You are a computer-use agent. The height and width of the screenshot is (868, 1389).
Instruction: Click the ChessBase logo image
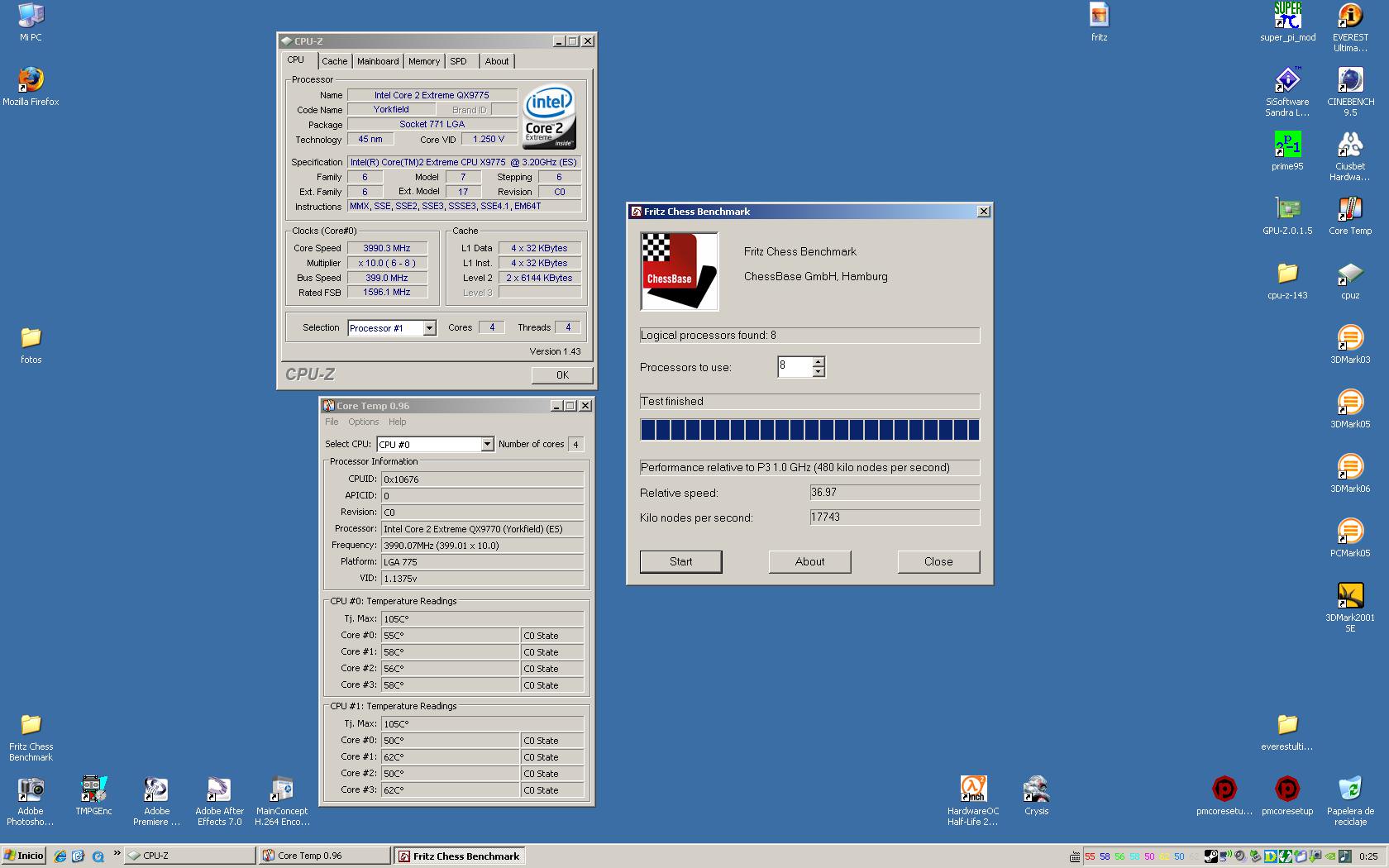click(x=679, y=272)
